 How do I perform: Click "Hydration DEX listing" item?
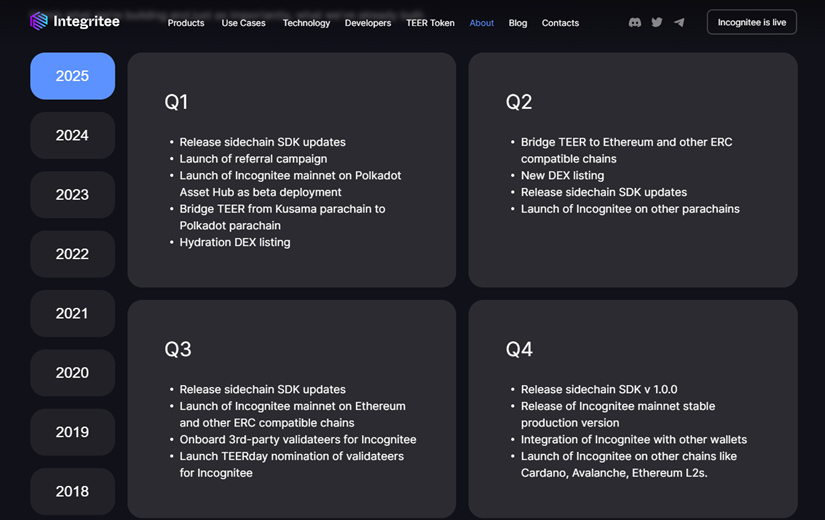point(235,242)
